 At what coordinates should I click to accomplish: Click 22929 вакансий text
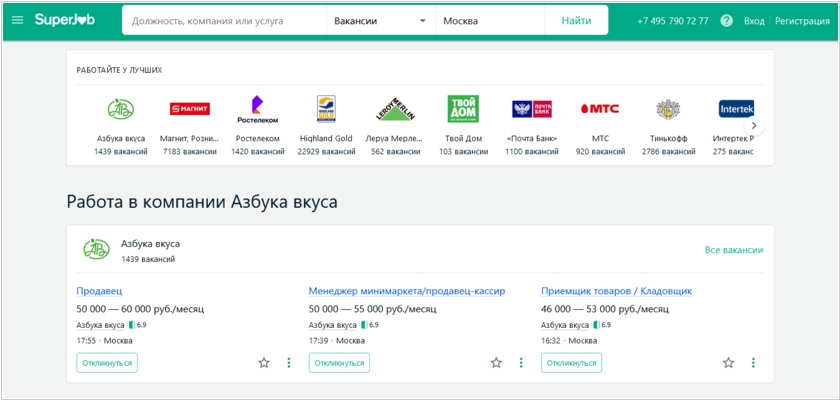[326, 152]
